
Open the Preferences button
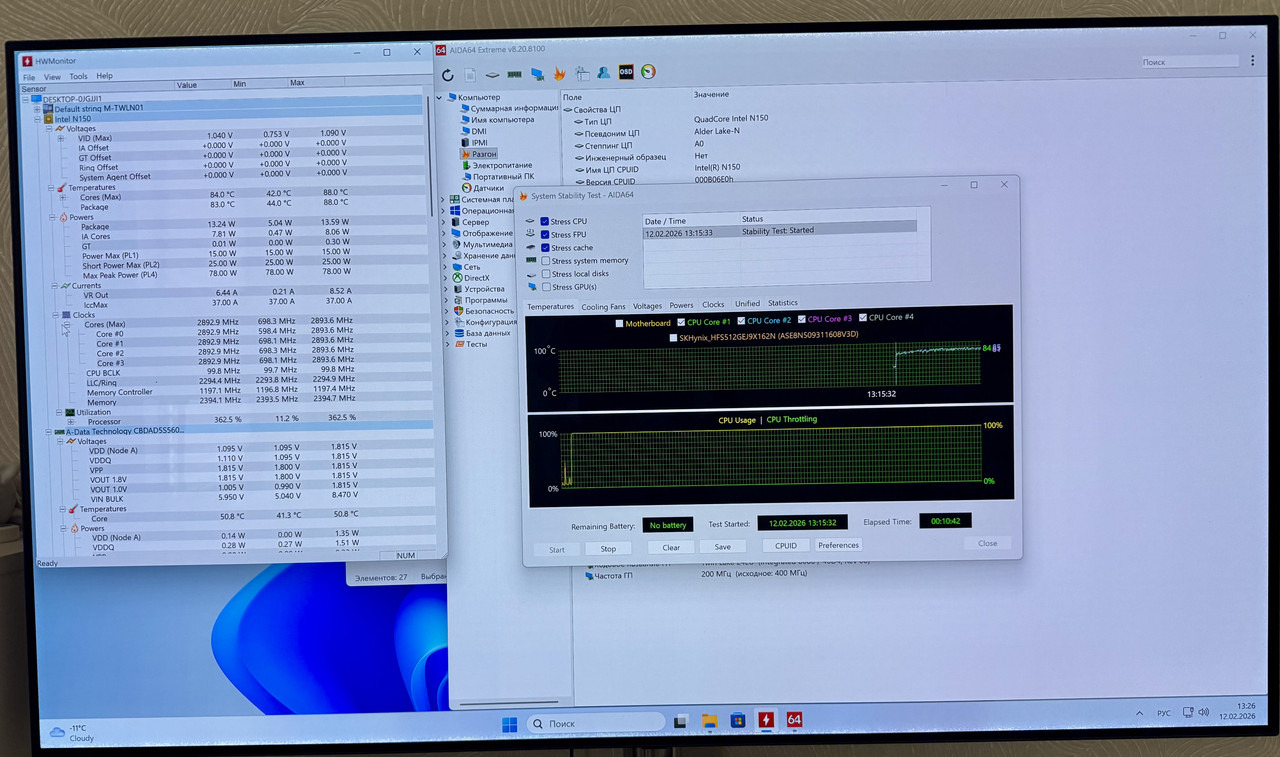click(x=838, y=545)
